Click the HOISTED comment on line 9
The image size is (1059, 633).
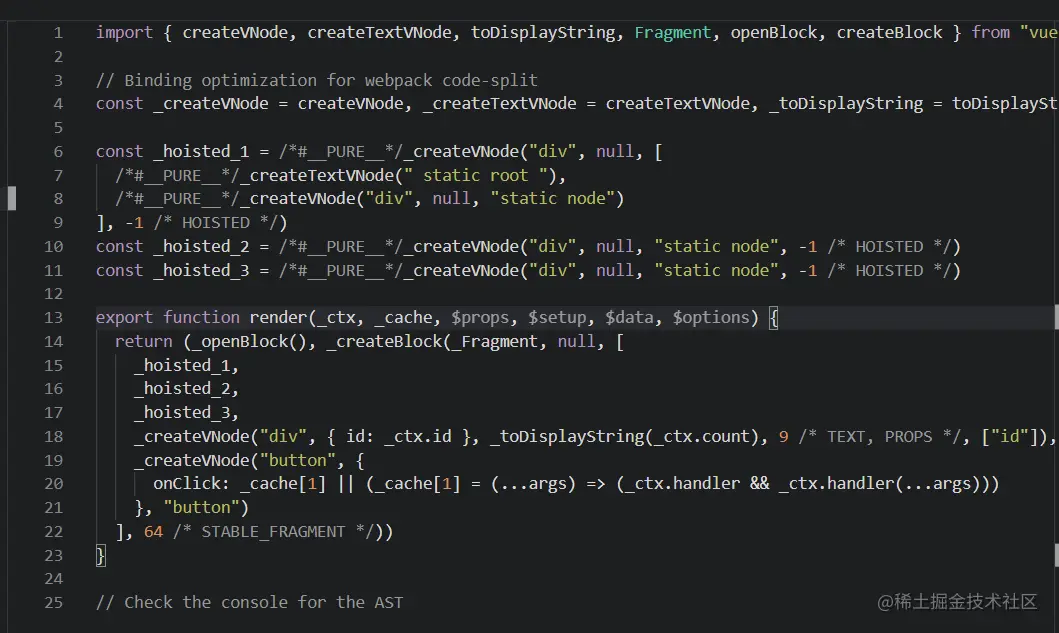tap(215, 223)
